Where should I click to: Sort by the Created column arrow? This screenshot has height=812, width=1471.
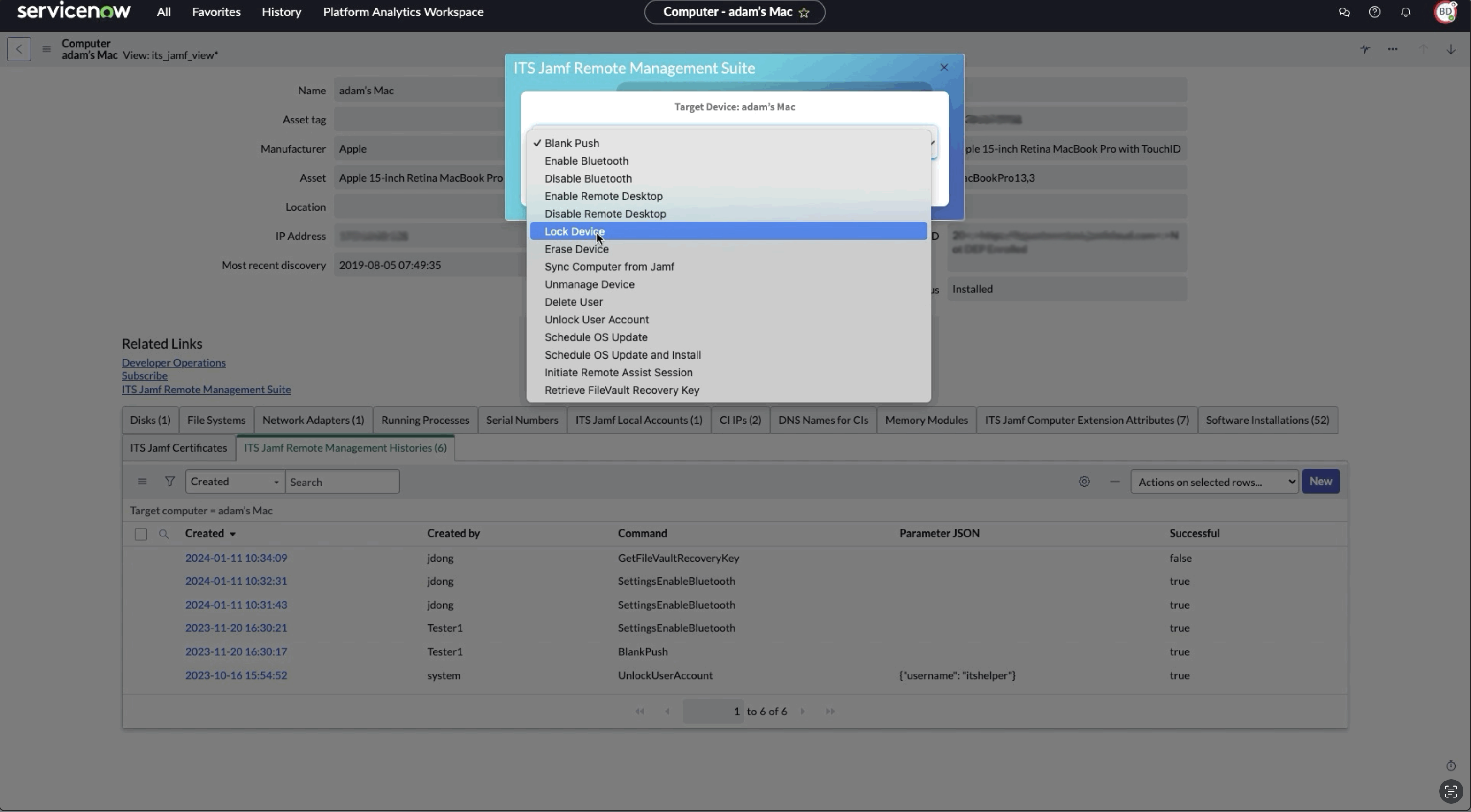coord(232,534)
